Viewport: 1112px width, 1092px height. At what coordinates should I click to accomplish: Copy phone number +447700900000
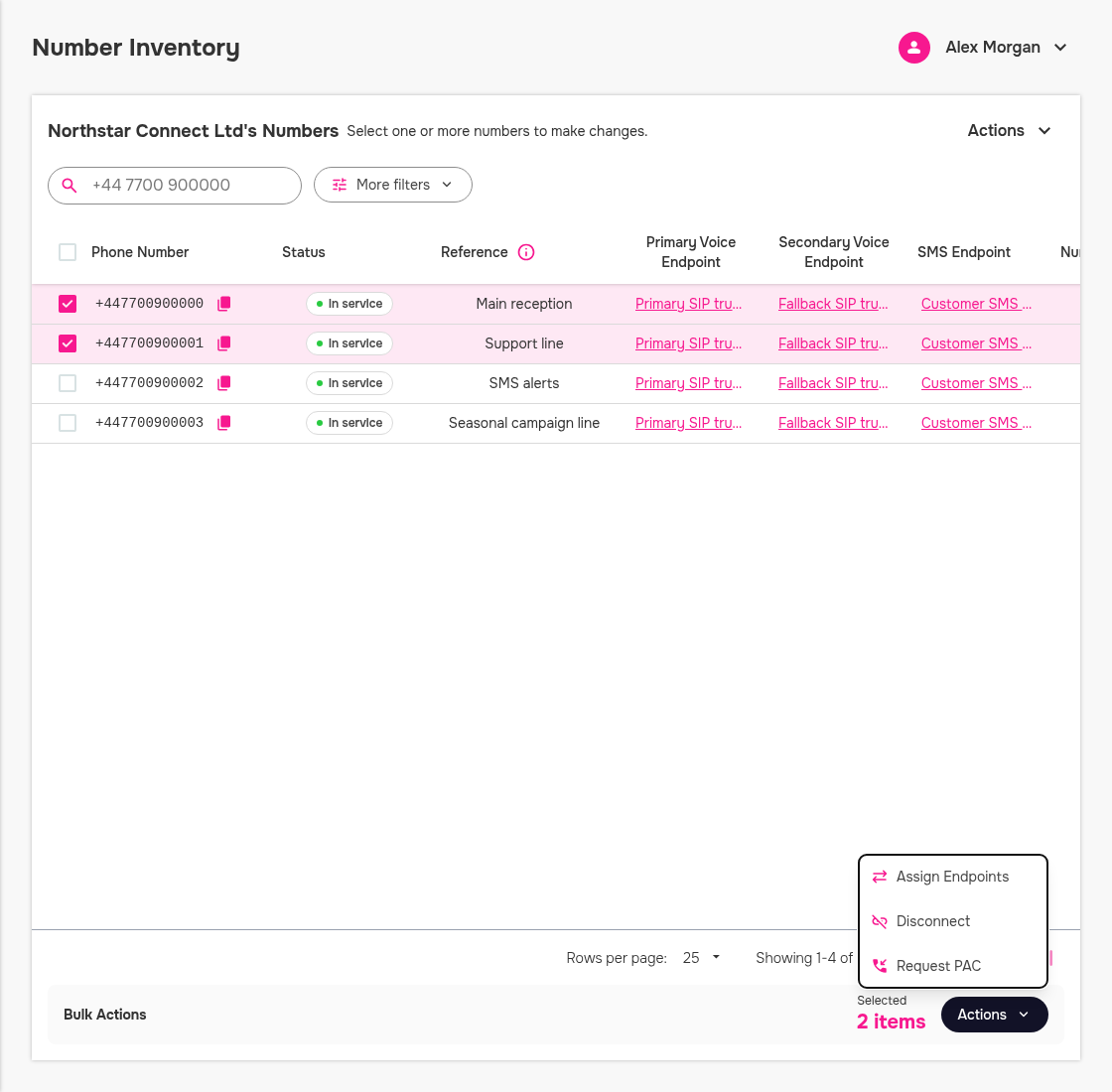(x=224, y=304)
